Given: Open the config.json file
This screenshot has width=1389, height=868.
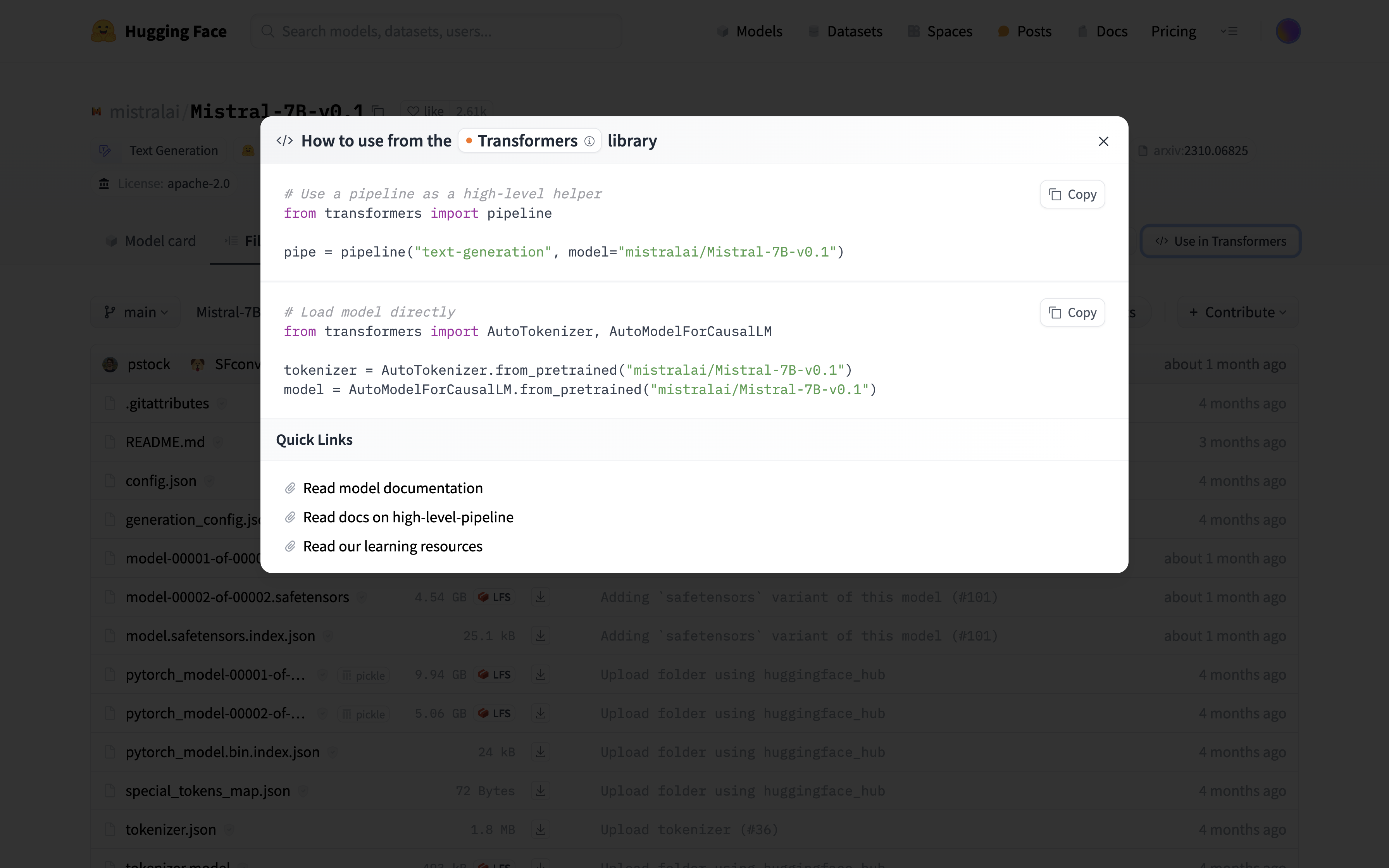Looking at the screenshot, I should [x=161, y=480].
